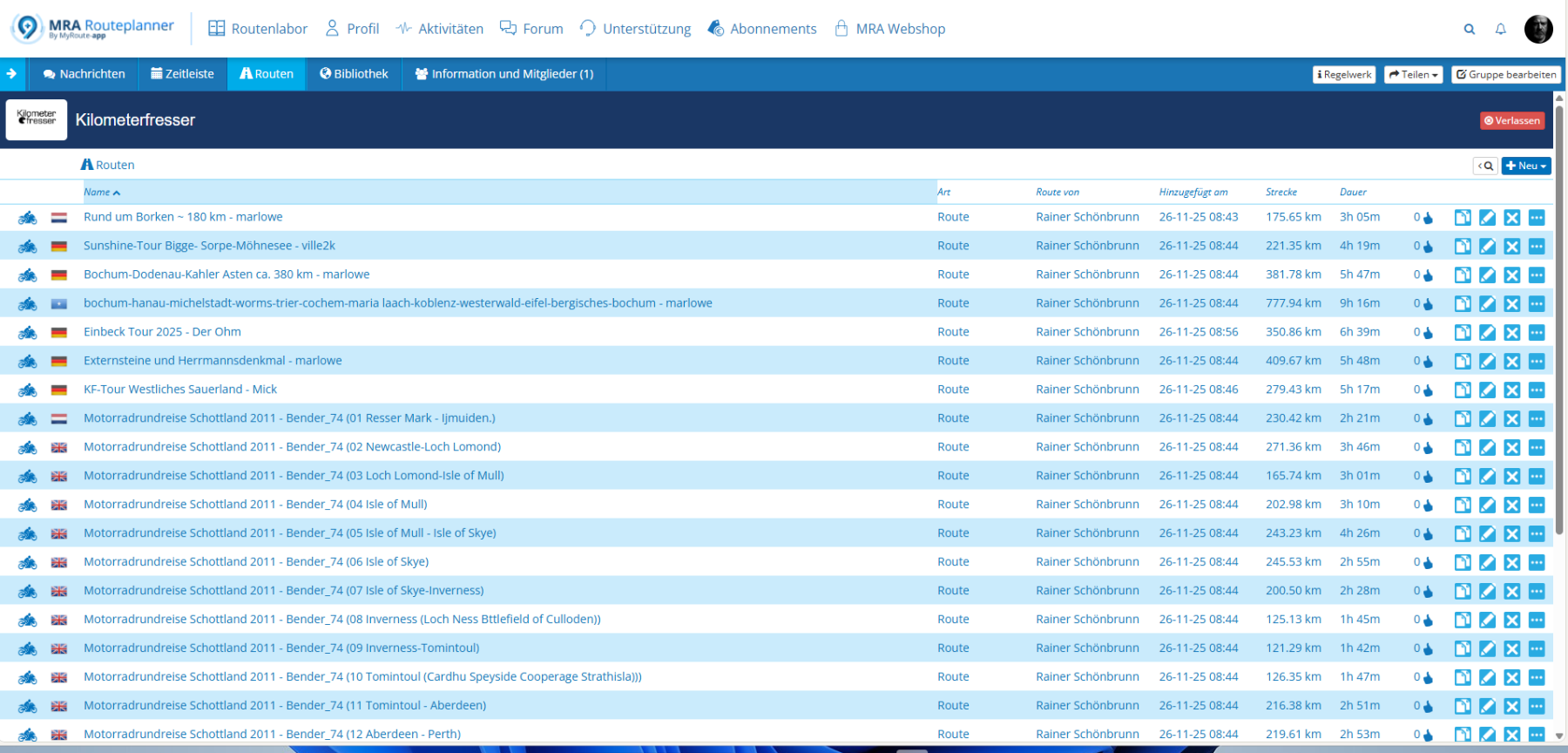Switch to the Bibliothek tab
Image resolution: width=1568 pixels, height=753 pixels.
354,74
